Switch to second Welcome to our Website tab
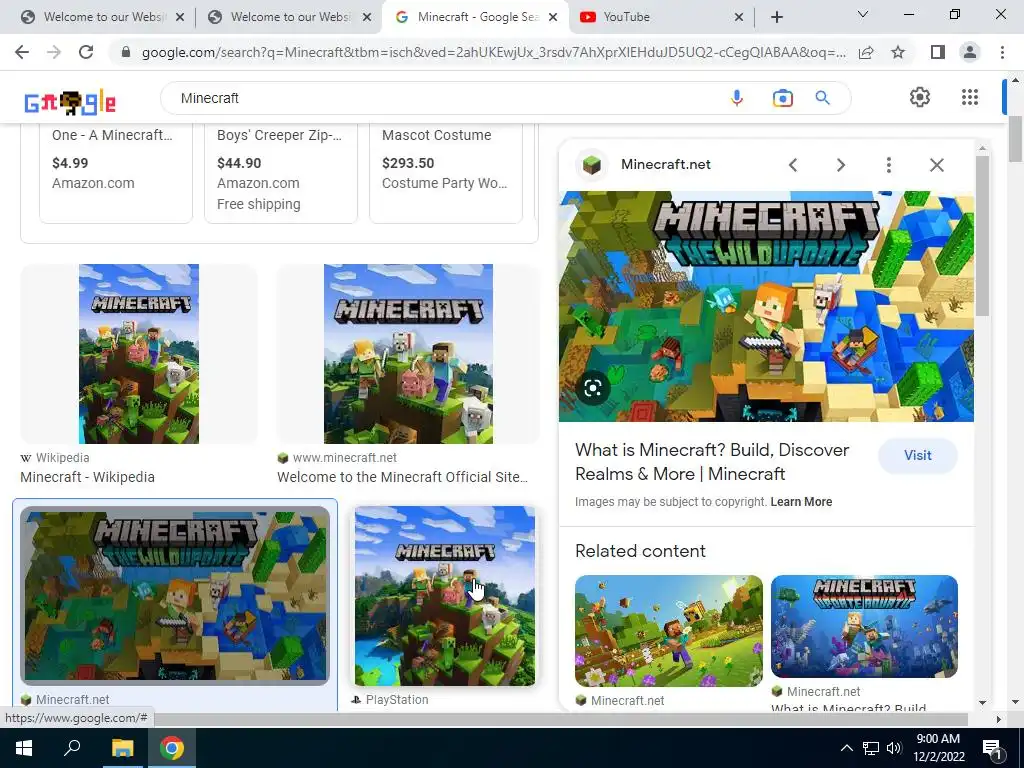 pos(290,17)
